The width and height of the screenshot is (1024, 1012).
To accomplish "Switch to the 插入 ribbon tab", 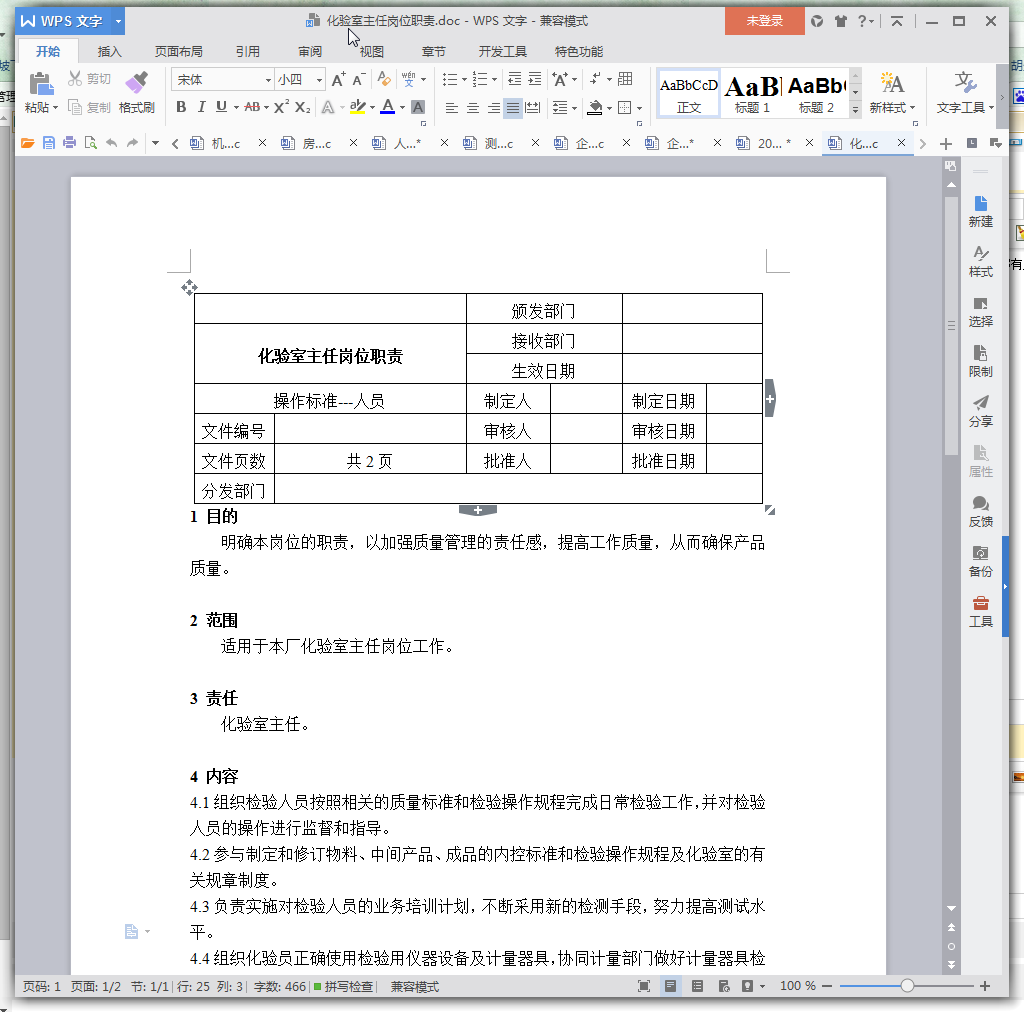I will [109, 52].
